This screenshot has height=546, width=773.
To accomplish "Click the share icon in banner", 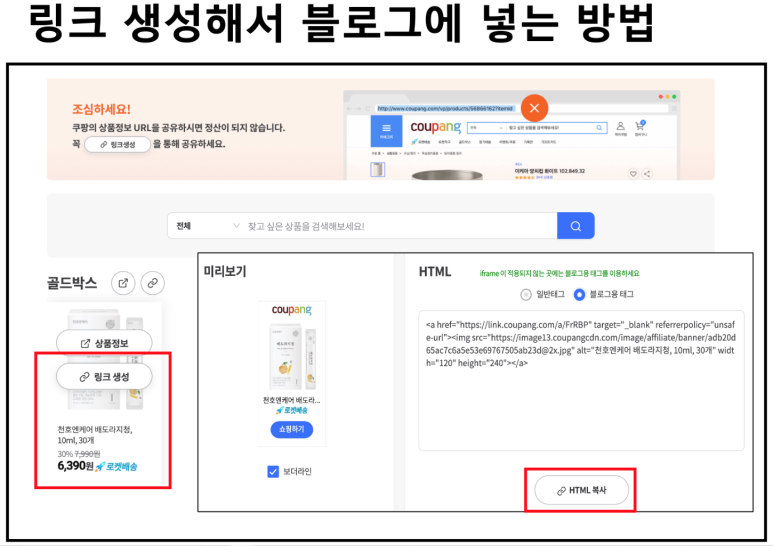I will 647,173.
